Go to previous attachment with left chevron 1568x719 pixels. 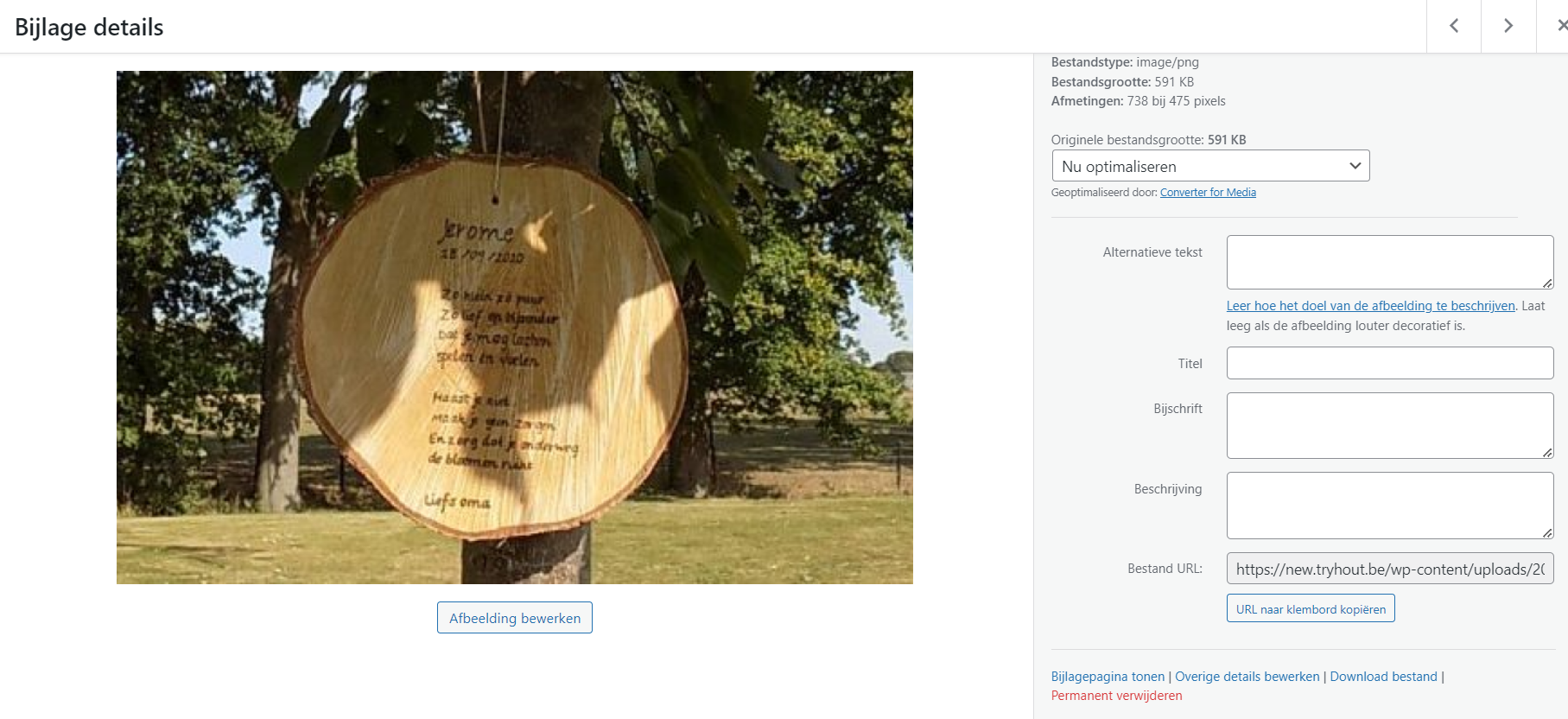coord(1454,26)
